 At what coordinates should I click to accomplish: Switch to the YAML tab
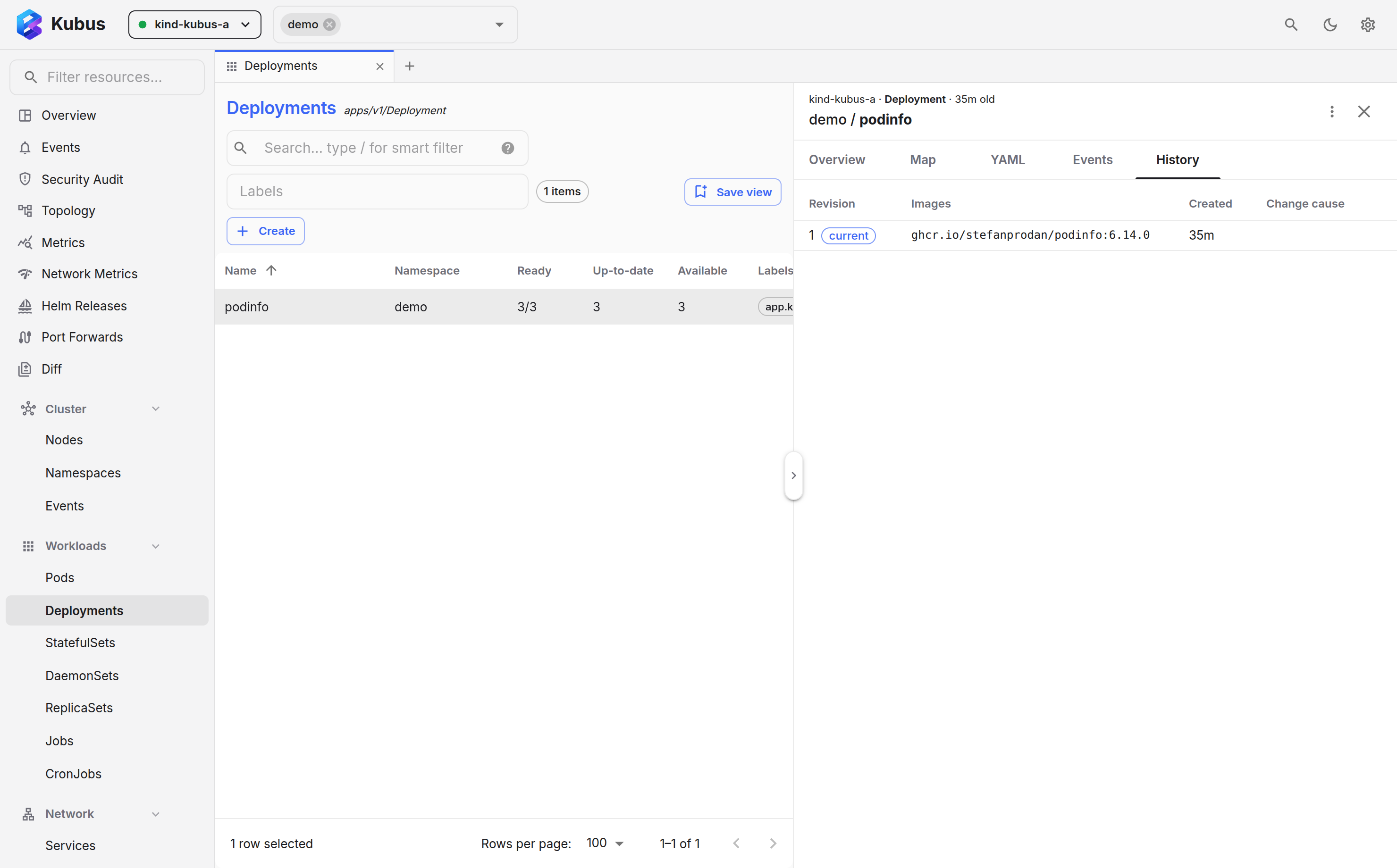(x=1008, y=159)
